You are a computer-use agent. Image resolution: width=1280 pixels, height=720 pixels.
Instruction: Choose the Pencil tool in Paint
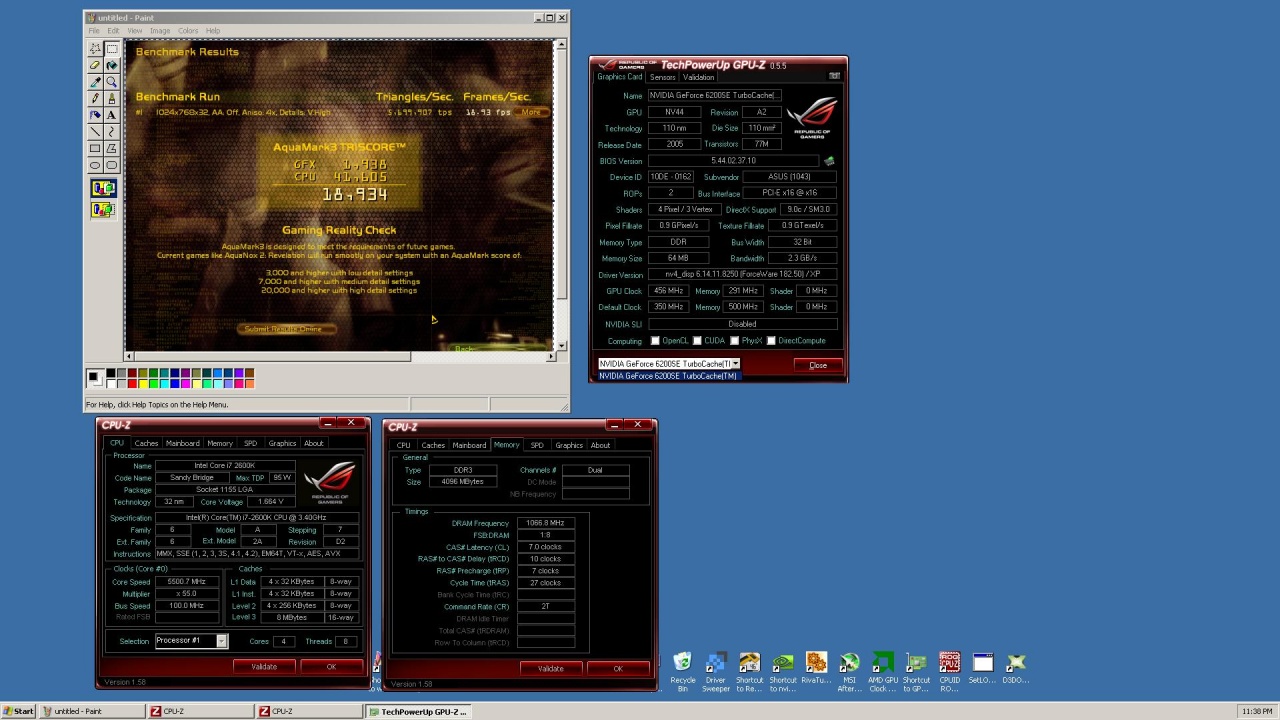(95, 98)
